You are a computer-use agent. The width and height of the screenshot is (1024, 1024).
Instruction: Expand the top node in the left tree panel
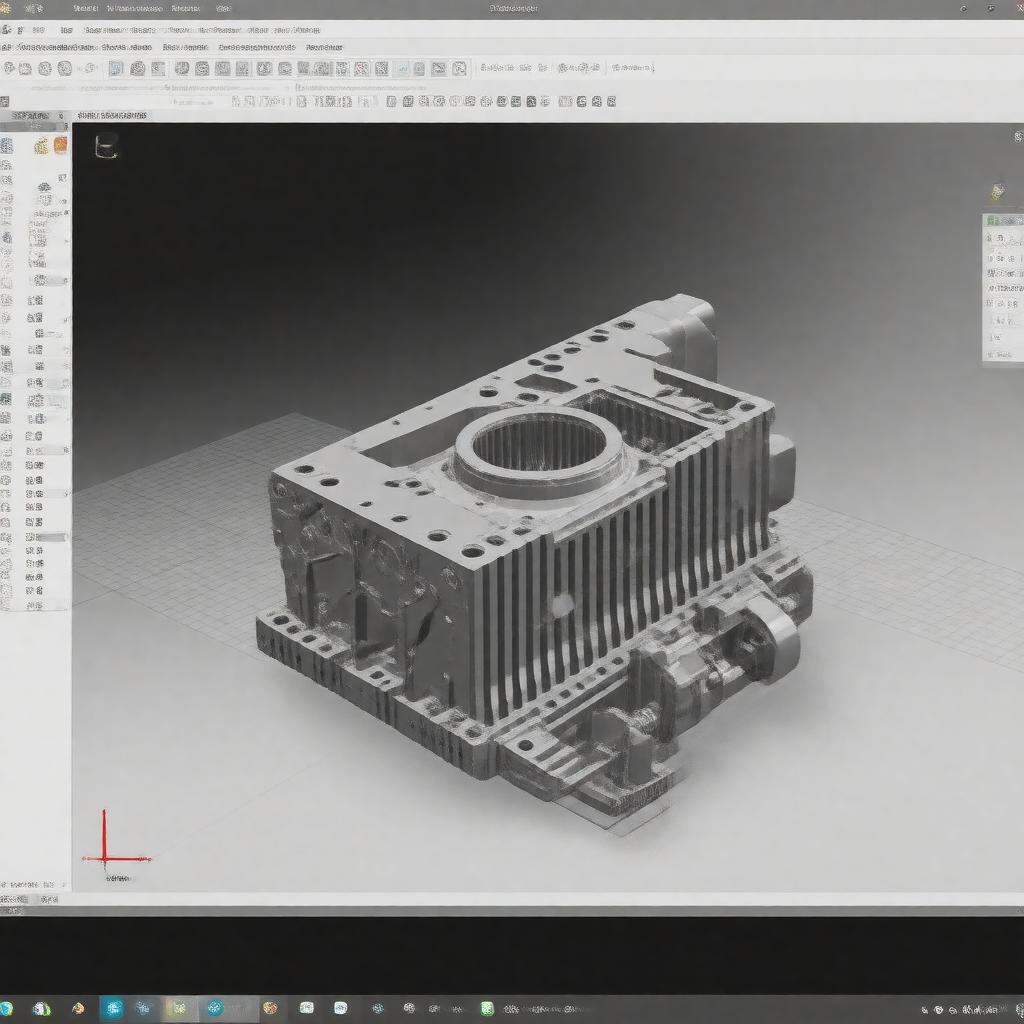coord(7,146)
